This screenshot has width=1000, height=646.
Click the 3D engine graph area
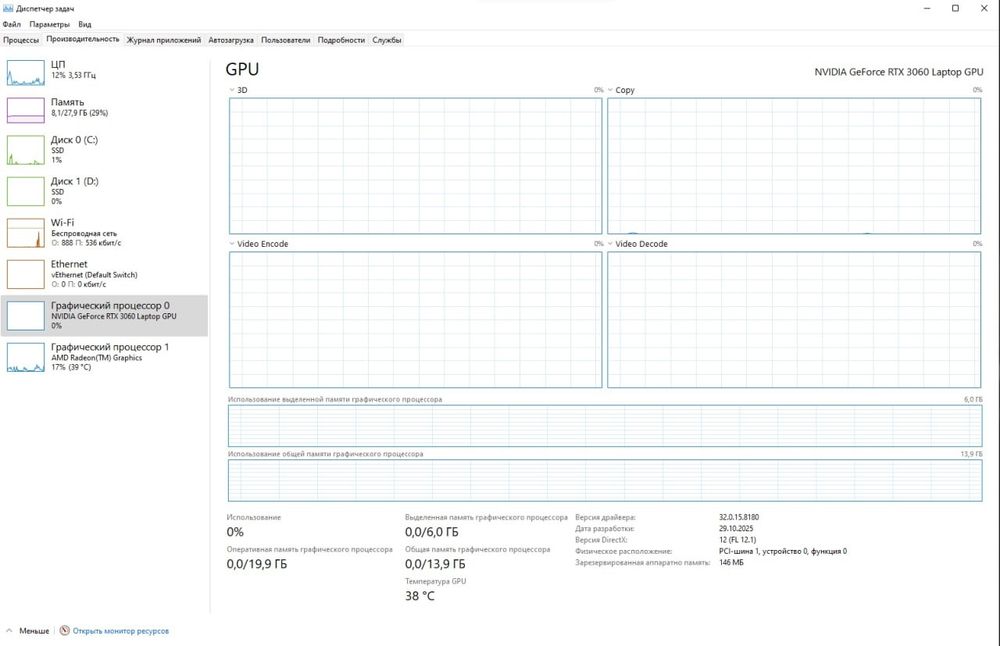click(x=415, y=166)
